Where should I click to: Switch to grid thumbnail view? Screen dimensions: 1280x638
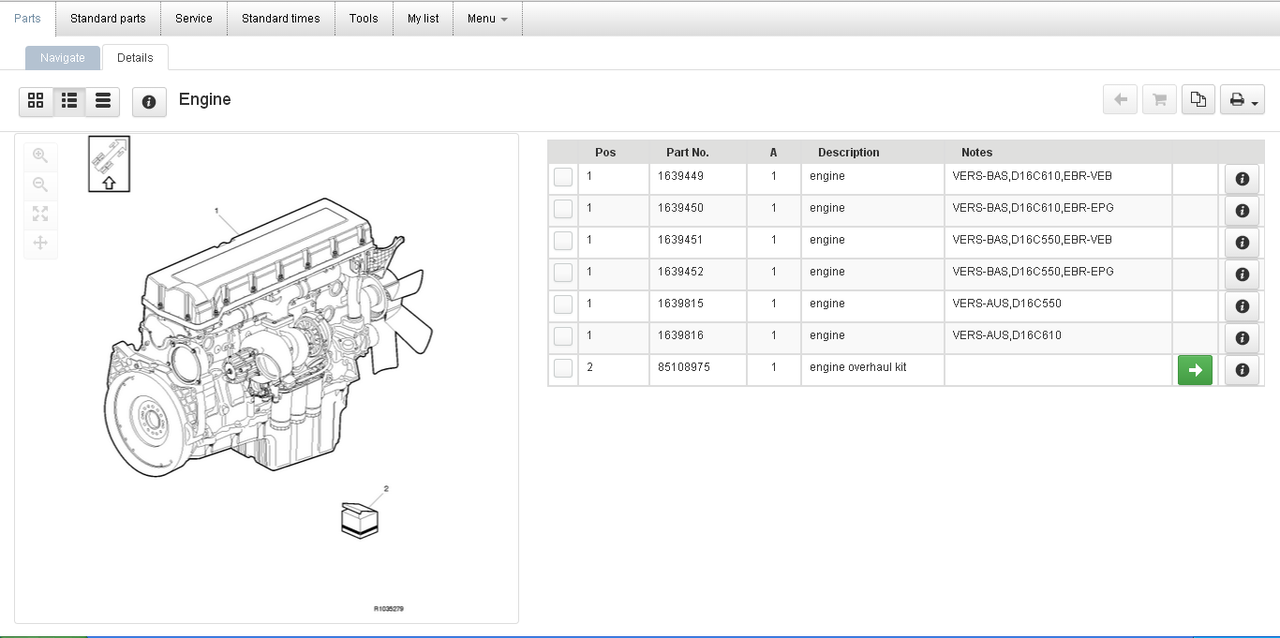pyautogui.click(x=36, y=101)
